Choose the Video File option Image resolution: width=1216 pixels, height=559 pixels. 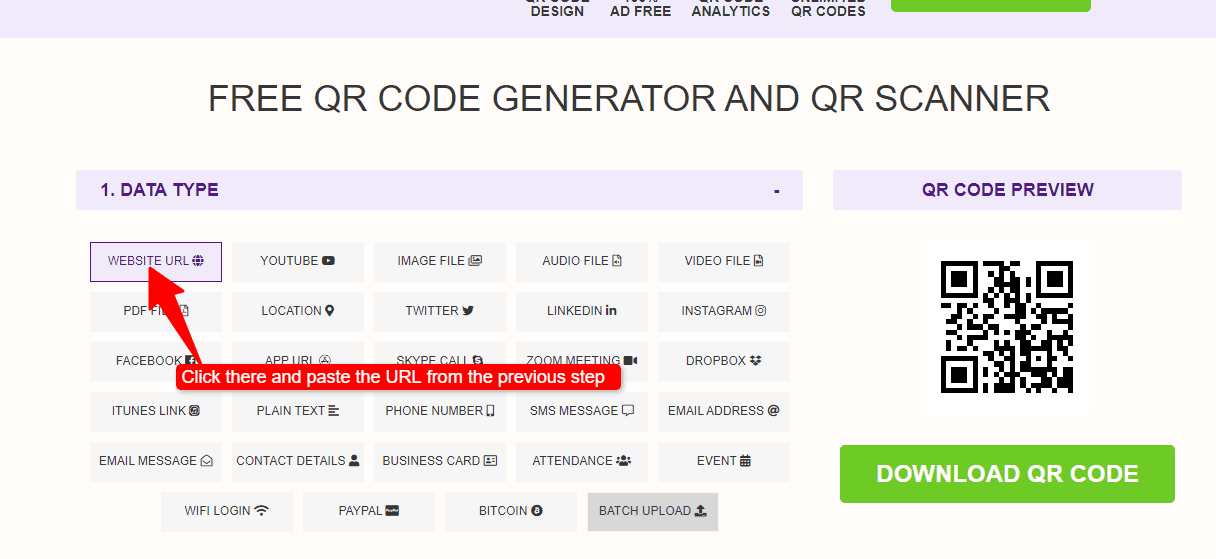pyautogui.click(x=724, y=261)
